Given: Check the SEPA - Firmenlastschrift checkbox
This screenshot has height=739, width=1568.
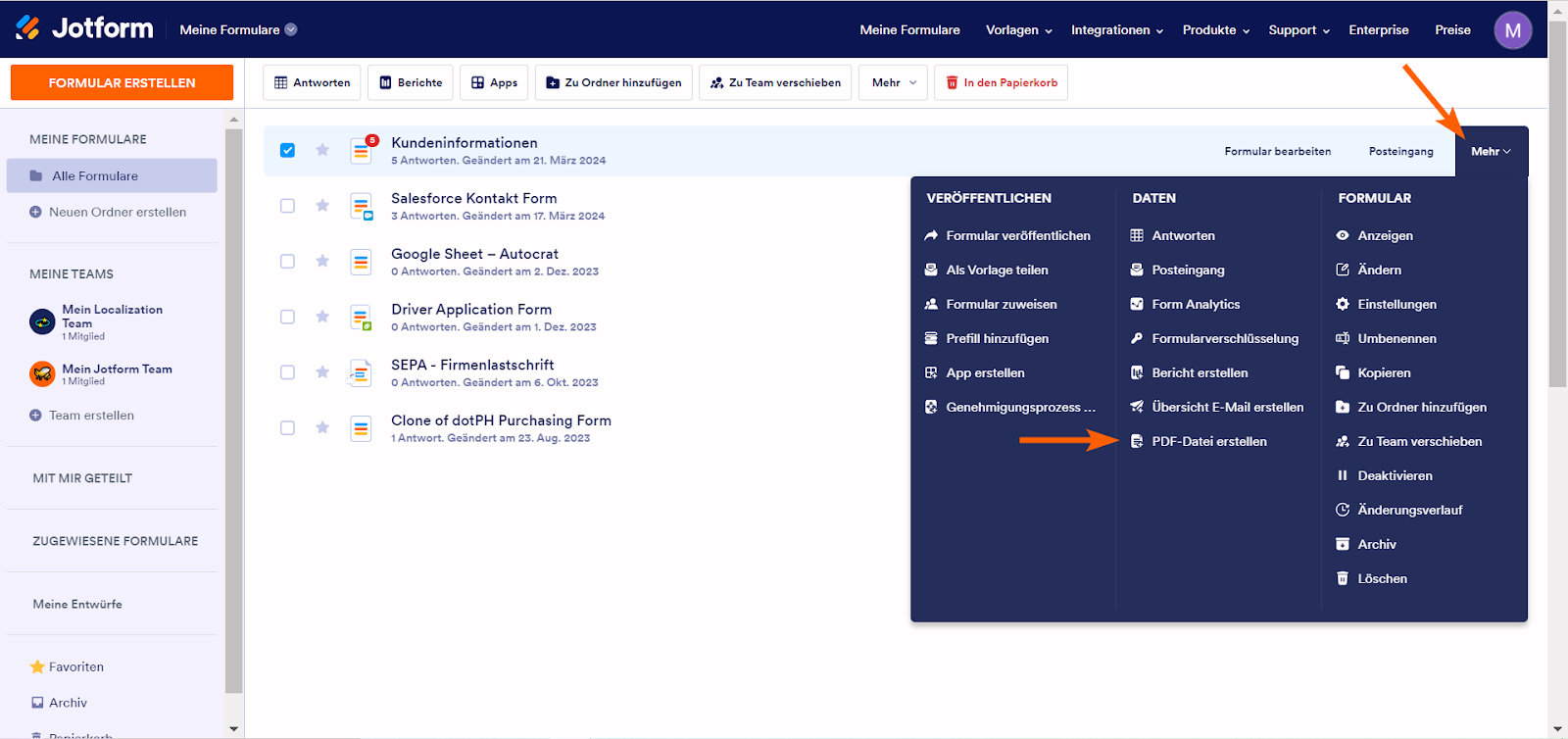Looking at the screenshot, I should 287,372.
